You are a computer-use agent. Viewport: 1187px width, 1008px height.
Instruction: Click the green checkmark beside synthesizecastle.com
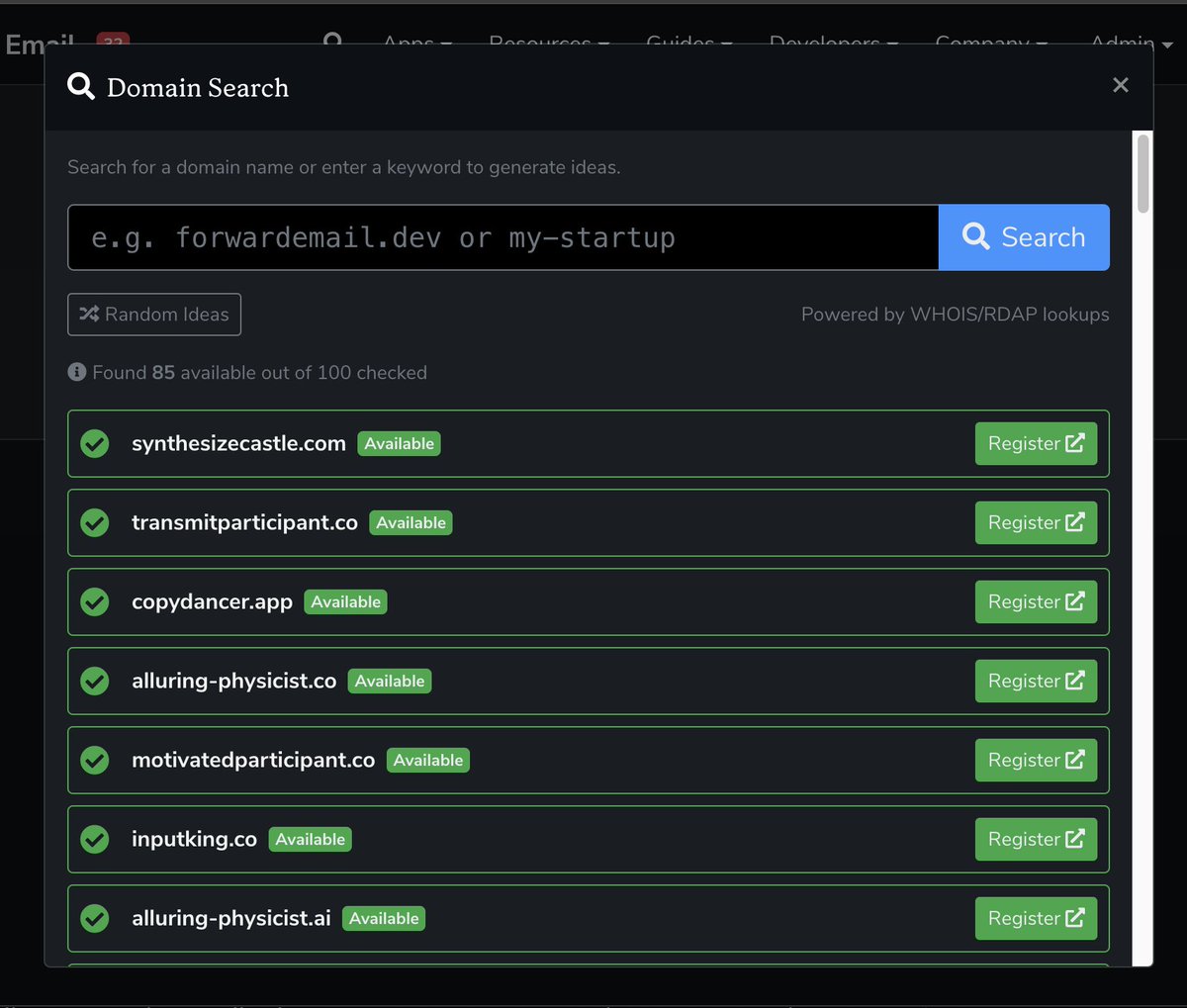coord(95,443)
